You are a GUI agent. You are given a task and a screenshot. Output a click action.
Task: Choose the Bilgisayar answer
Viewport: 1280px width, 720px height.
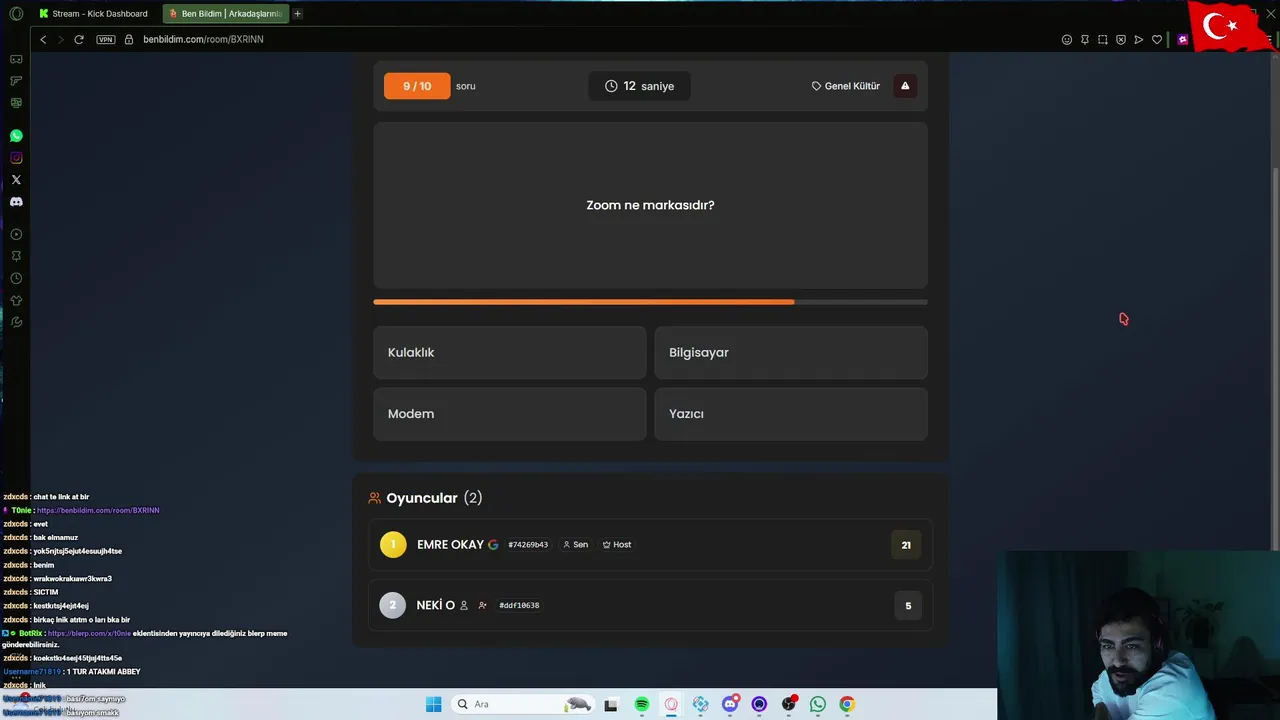tap(791, 352)
